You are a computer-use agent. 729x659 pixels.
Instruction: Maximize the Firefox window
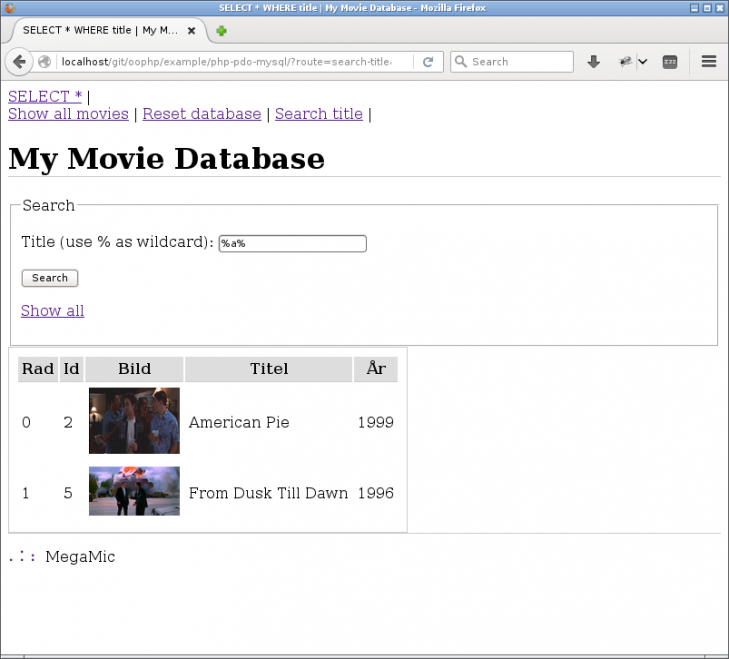tap(707, 8)
